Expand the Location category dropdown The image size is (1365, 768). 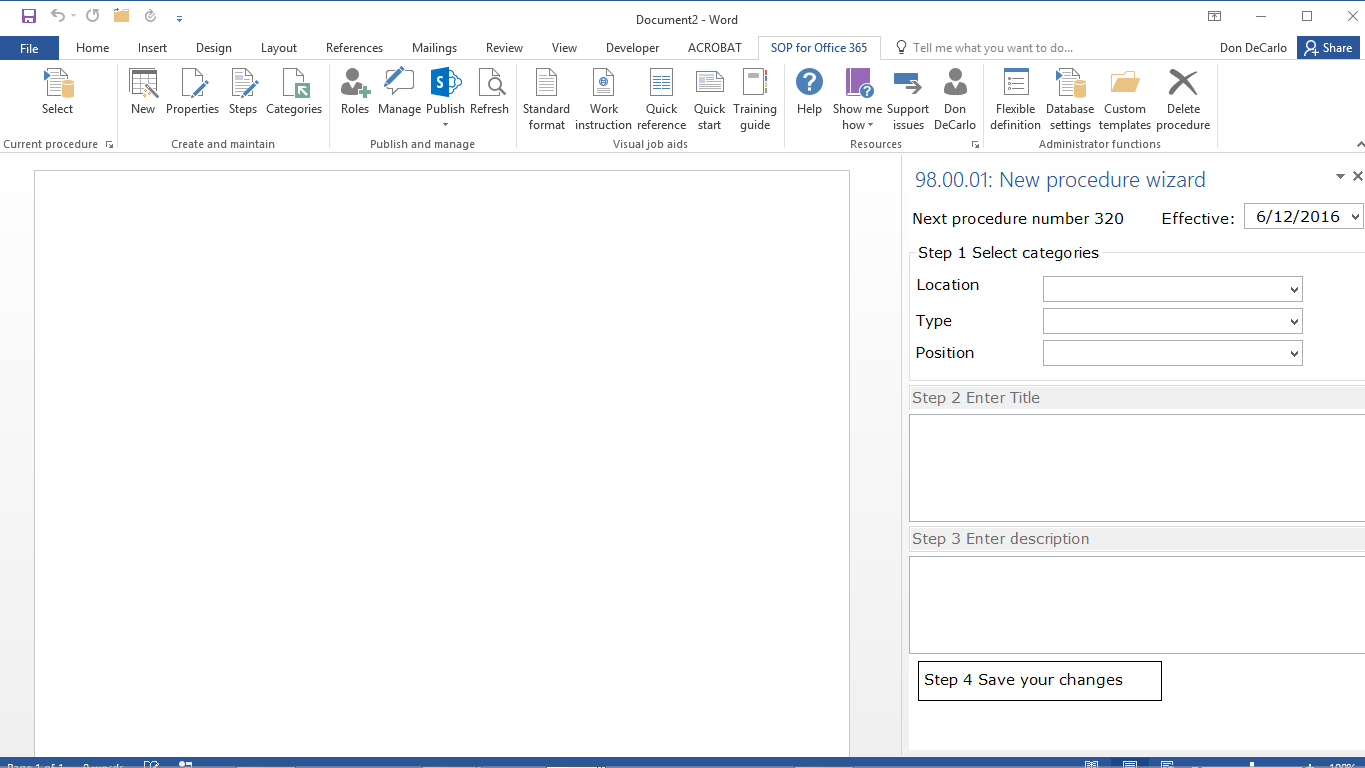point(1294,290)
